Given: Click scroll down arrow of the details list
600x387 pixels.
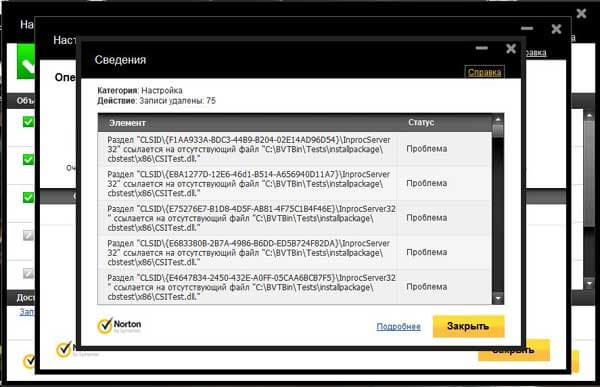Looking at the screenshot, I should tap(498, 298).
